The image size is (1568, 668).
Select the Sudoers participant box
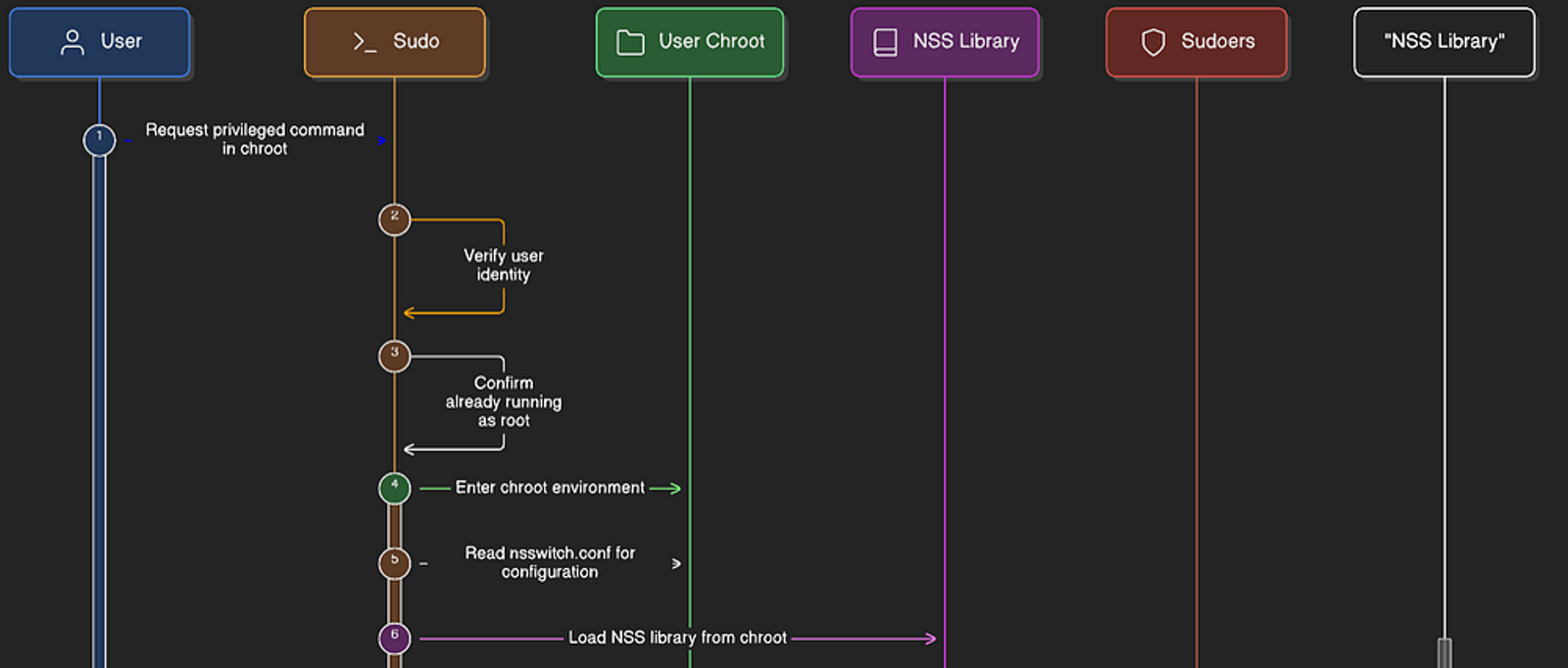click(x=1197, y=42)
